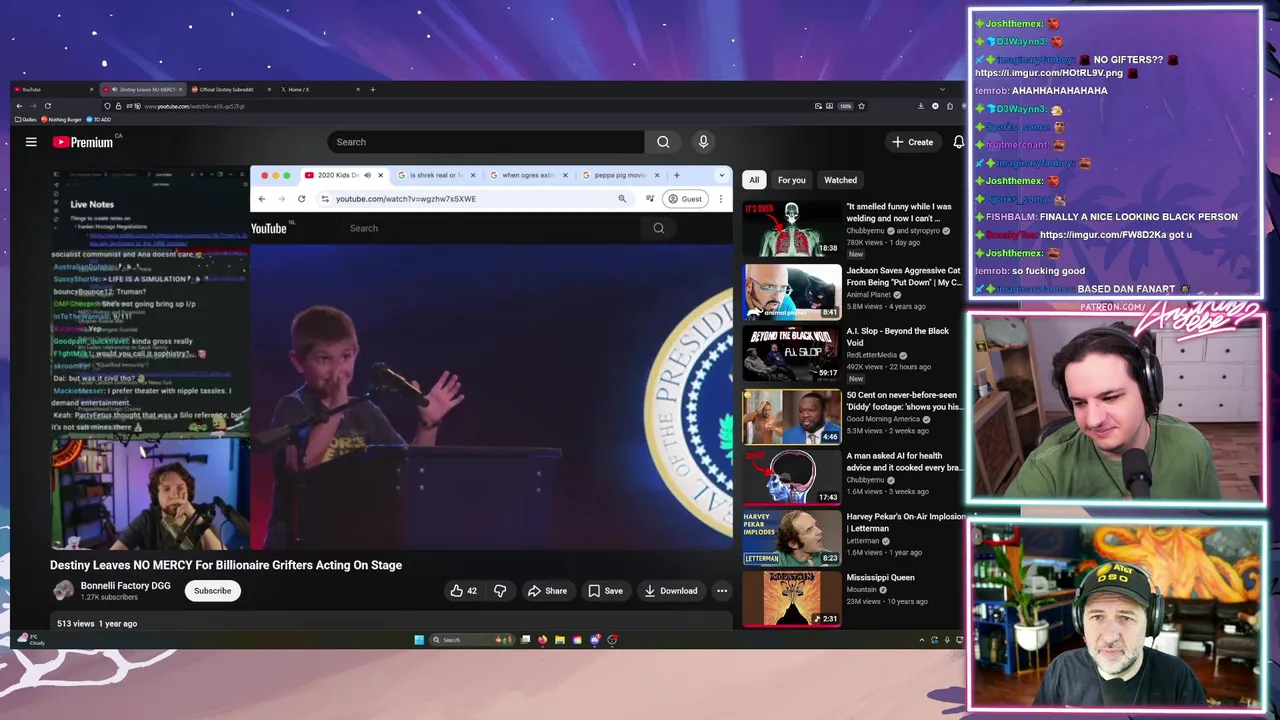The height and width of the screenshot is (720, 1280).
Task: Click the outer browser address bar URL
Action: point(194,106)
